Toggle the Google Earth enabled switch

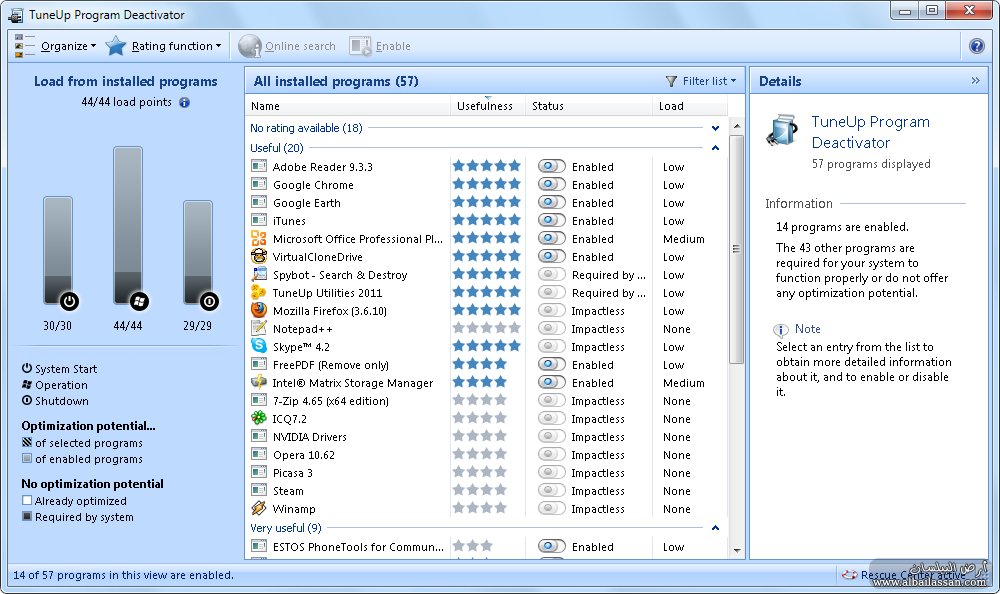click(552, 202)
